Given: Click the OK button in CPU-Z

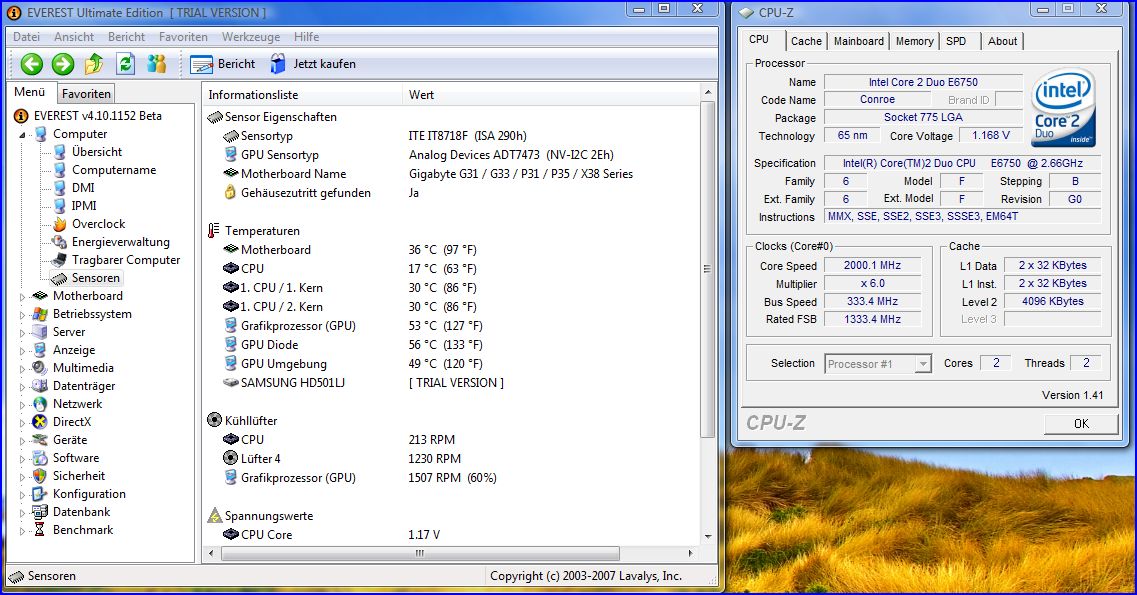Looking at the screenshot, I should click(x=1080, y=424).
